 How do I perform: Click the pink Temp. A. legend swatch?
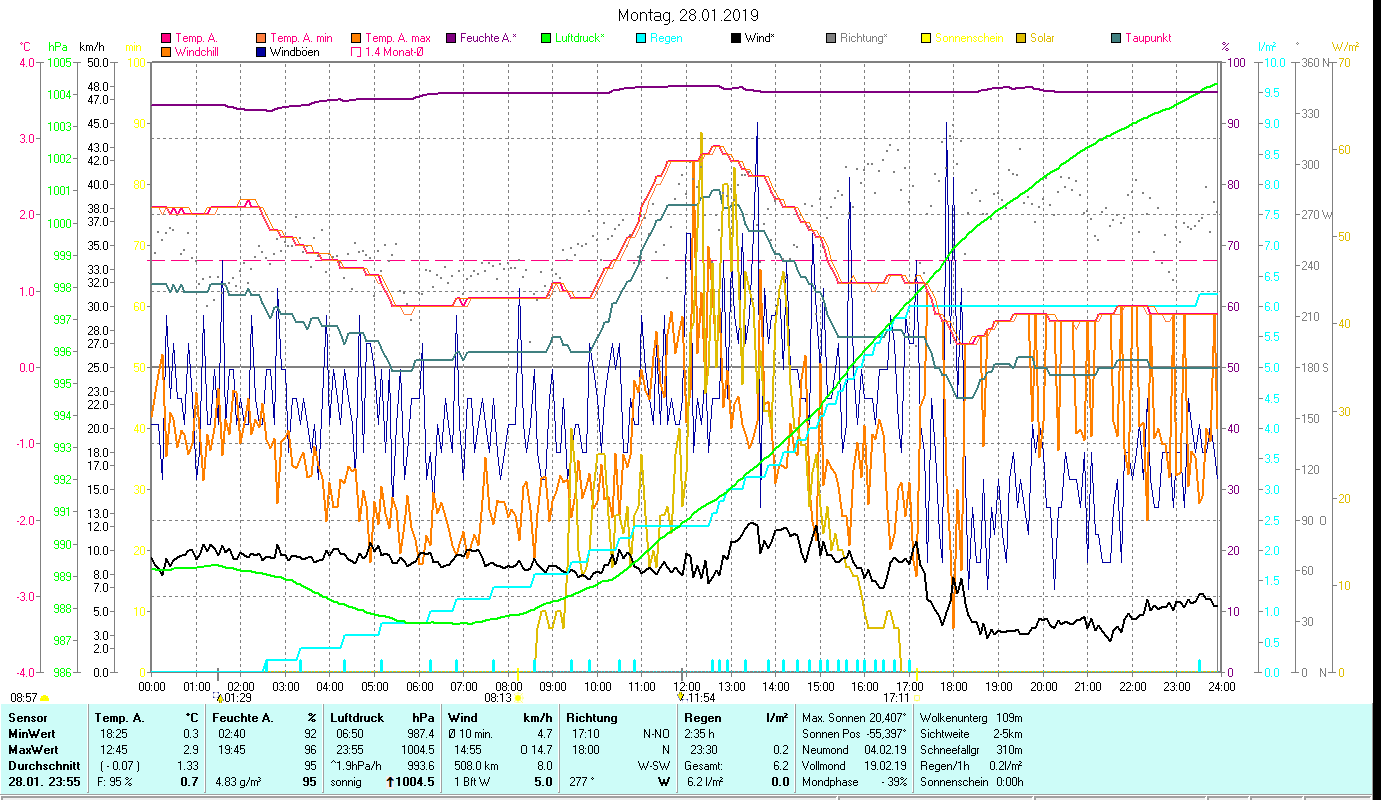click(166, 38)
